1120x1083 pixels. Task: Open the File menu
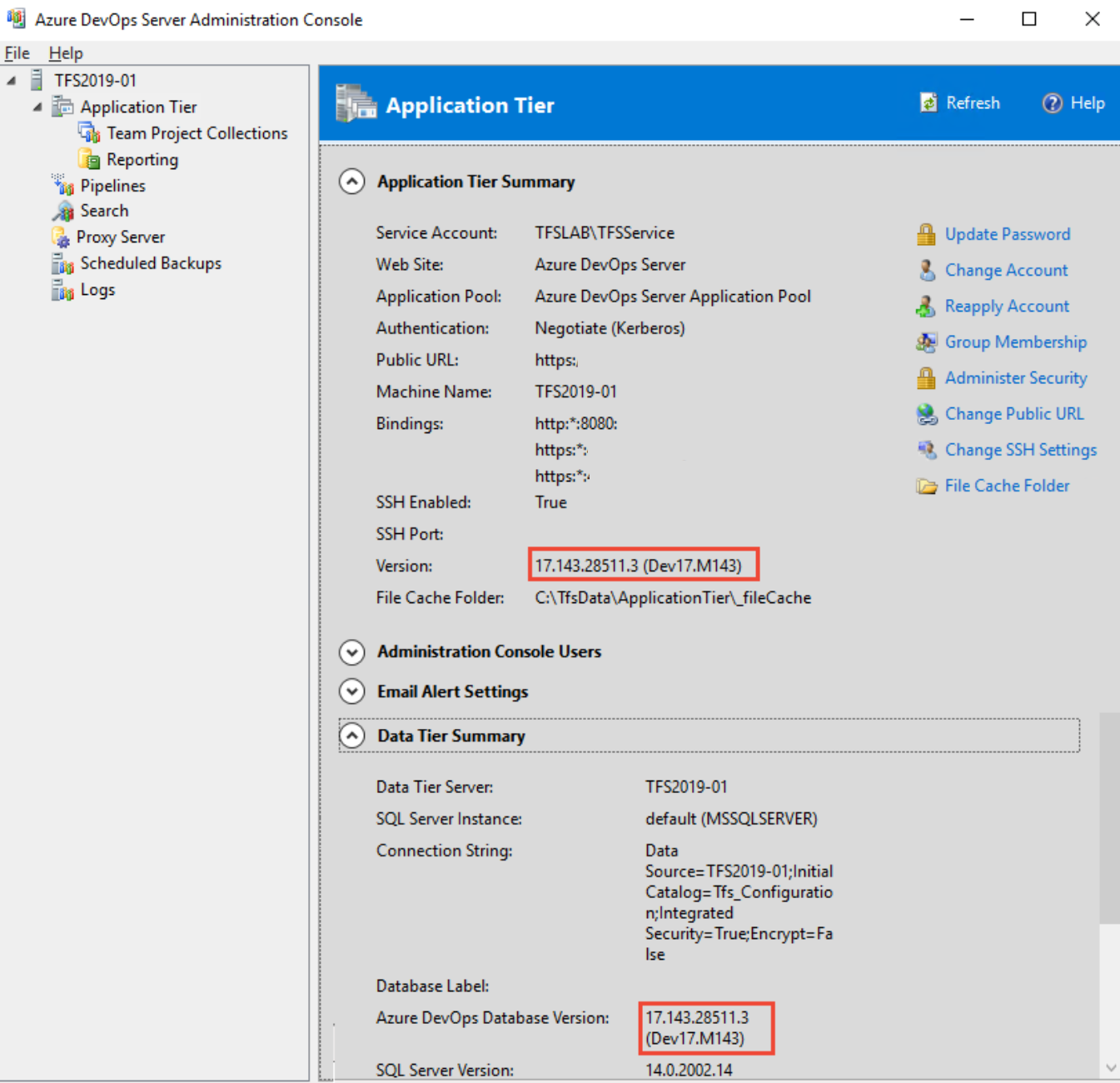16,52
